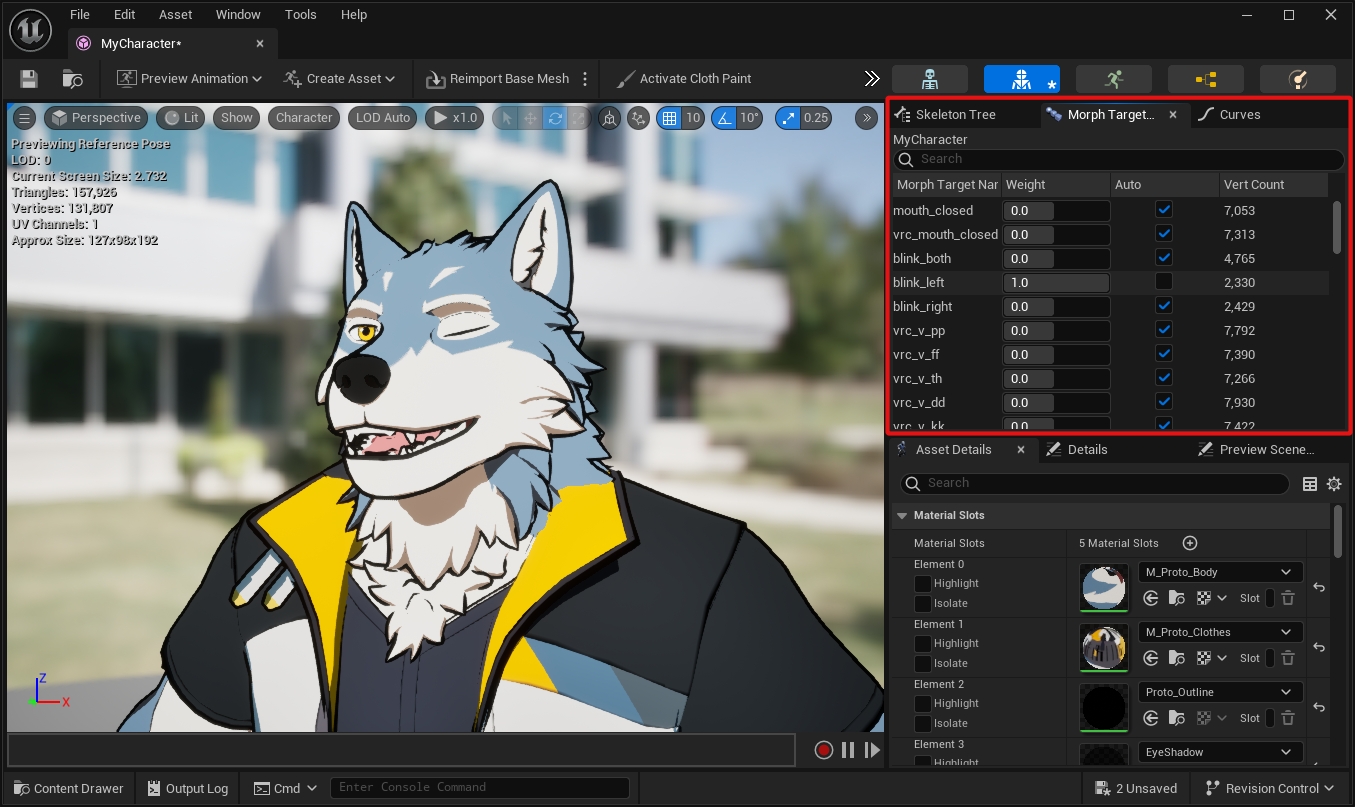This screenshot has height=807, width=1355.
Task: Check Highlight for material Element 0
Action: (923, 584)
